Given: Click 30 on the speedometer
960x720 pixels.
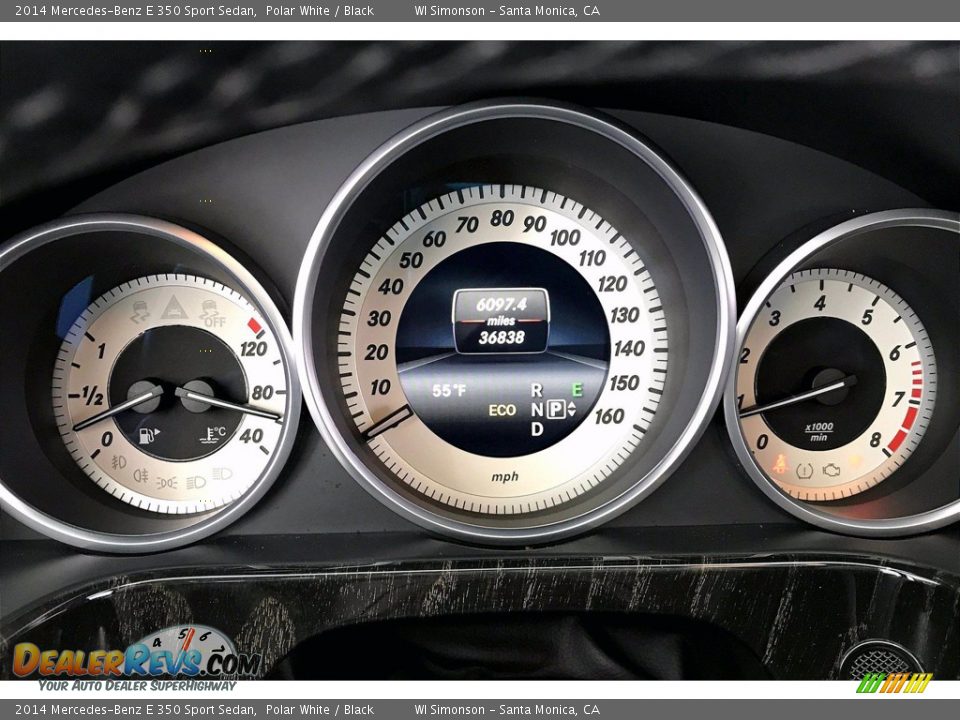Looking at the screenshot, I should pos(379,318).
